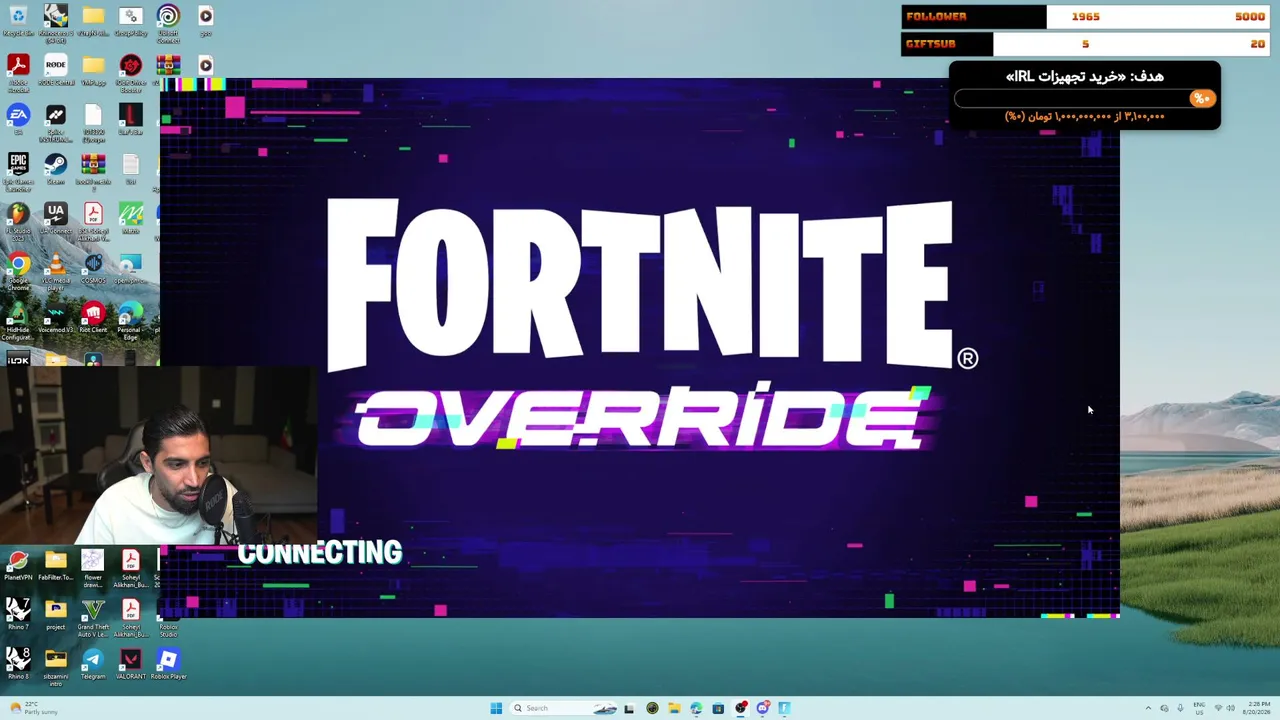Click the FOLLOWER goal progress bar
The image size is (1280, 720).
1085,17
